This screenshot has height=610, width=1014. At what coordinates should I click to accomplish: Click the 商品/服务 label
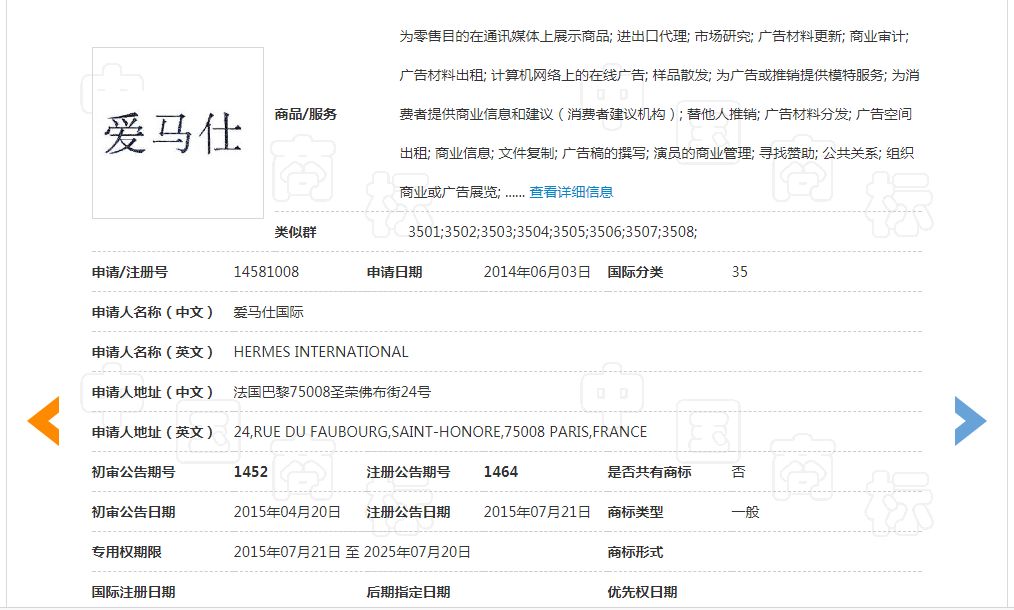[x=306, y=114]
